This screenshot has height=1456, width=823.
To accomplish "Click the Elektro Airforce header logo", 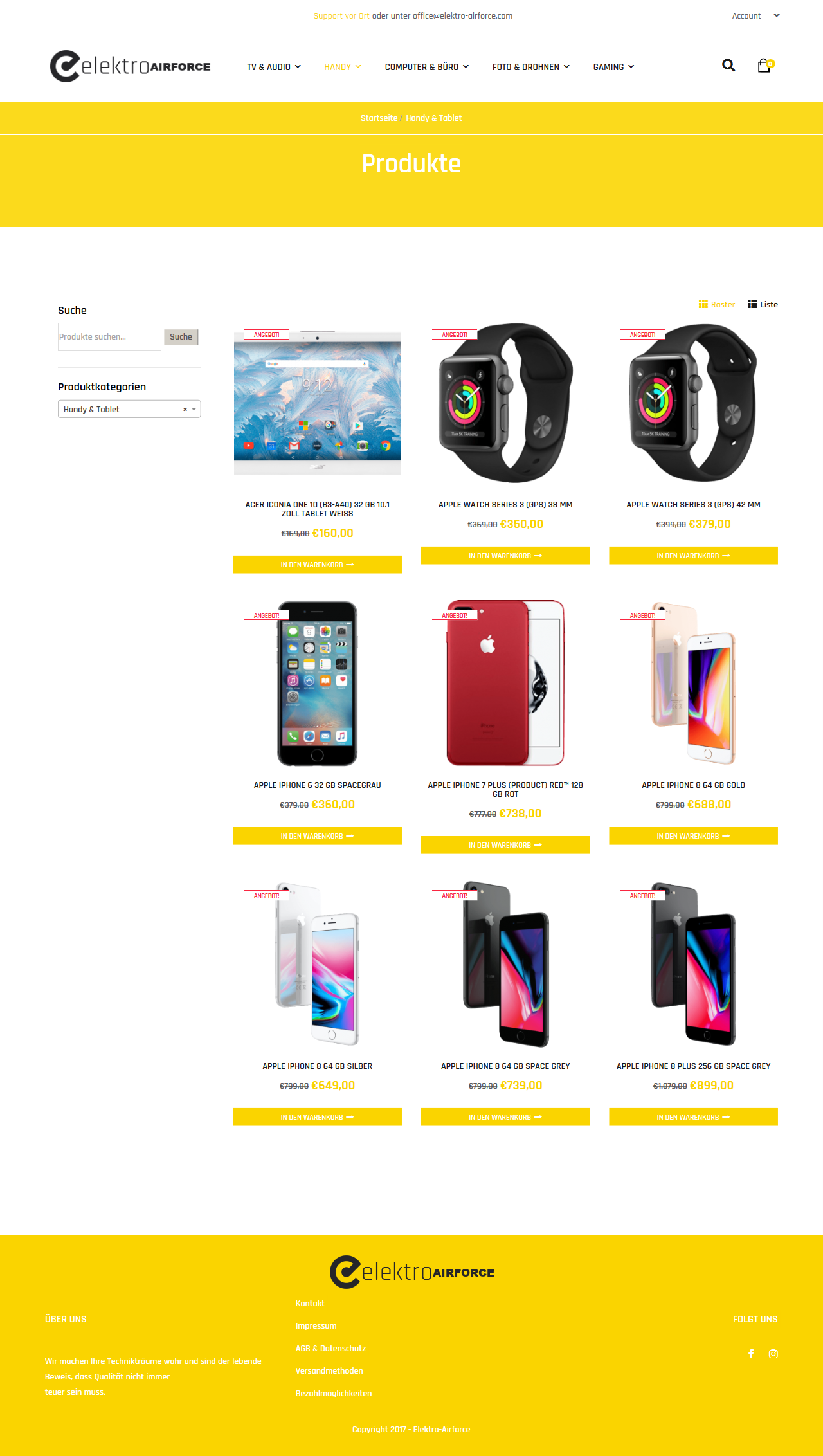I will coord(130,66).
